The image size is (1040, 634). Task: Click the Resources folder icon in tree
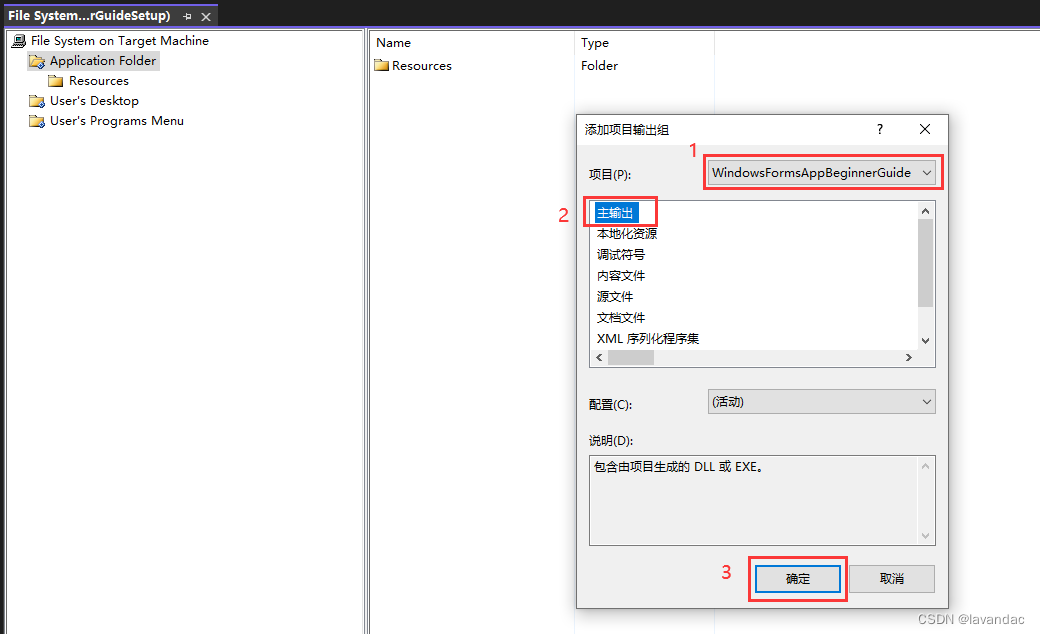(x=56, y=81)
